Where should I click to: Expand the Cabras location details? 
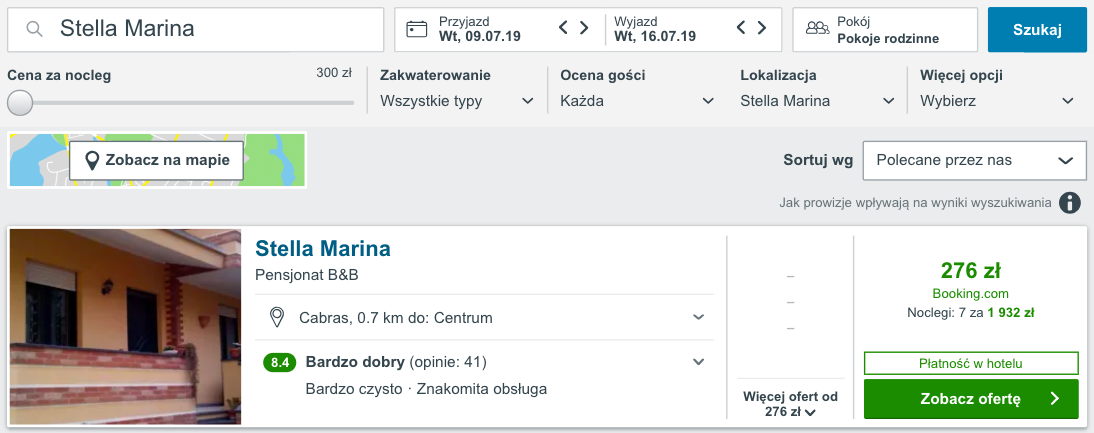pyautogui.click(x=698, y=318)
